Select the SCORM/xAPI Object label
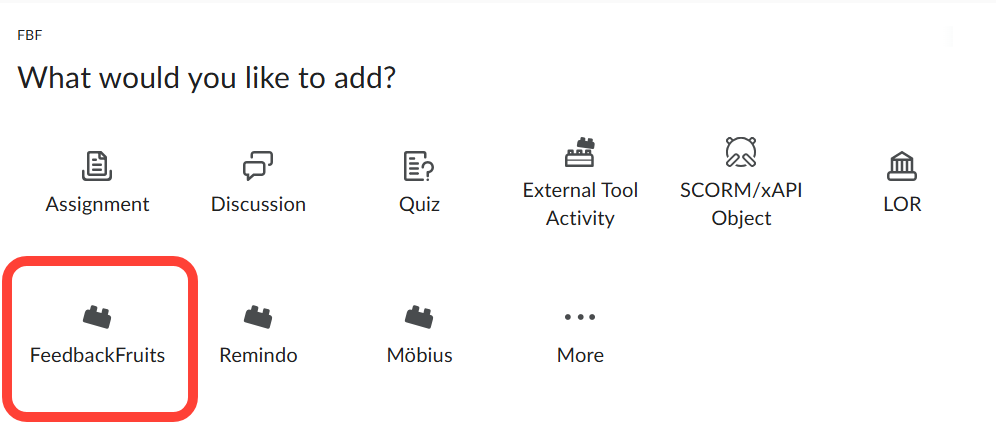Viewport: 996px width, 426px height. point(741,204)
